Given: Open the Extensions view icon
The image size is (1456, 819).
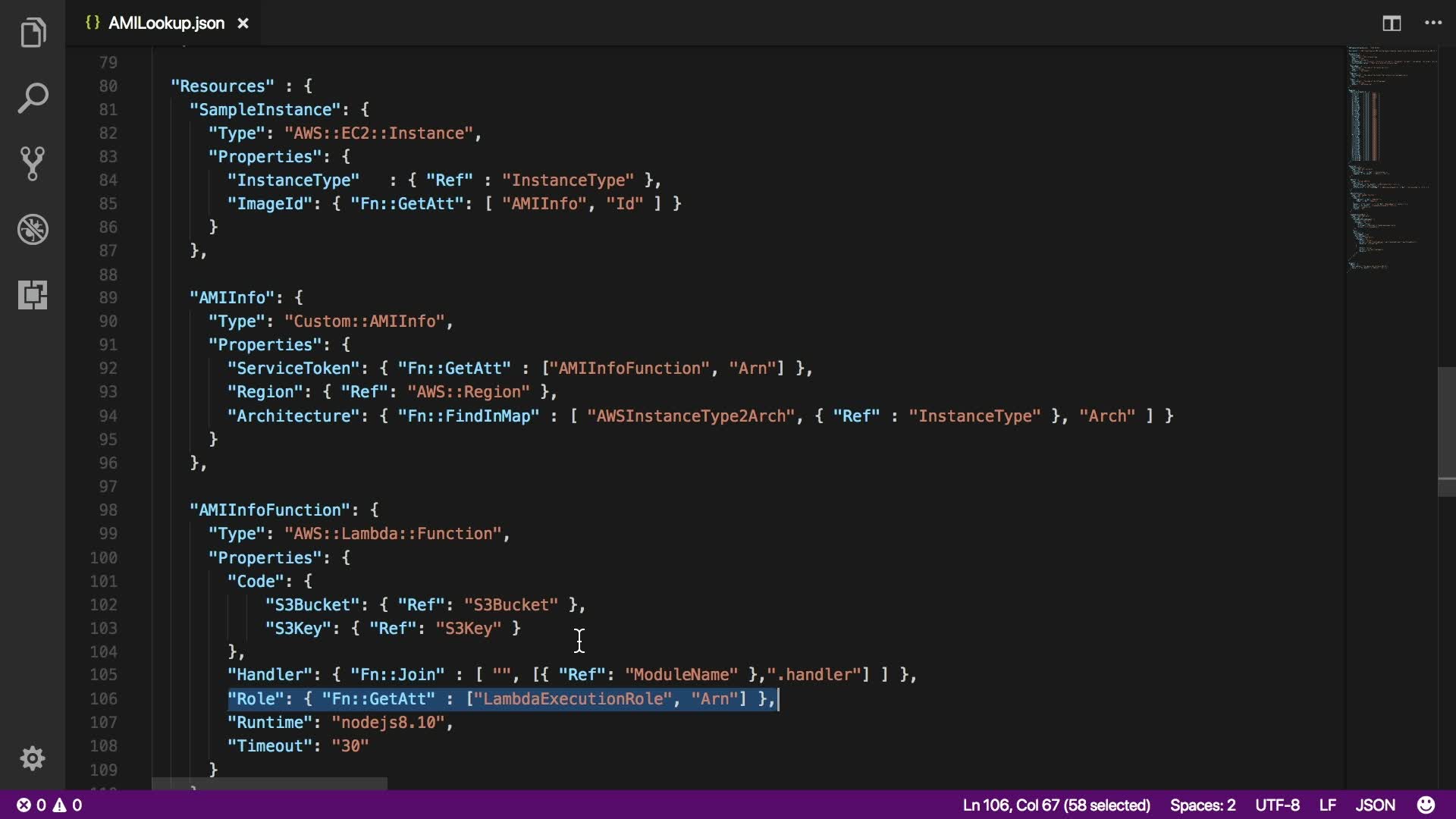Looking at the screenshot, I should (x=33, y=294).
